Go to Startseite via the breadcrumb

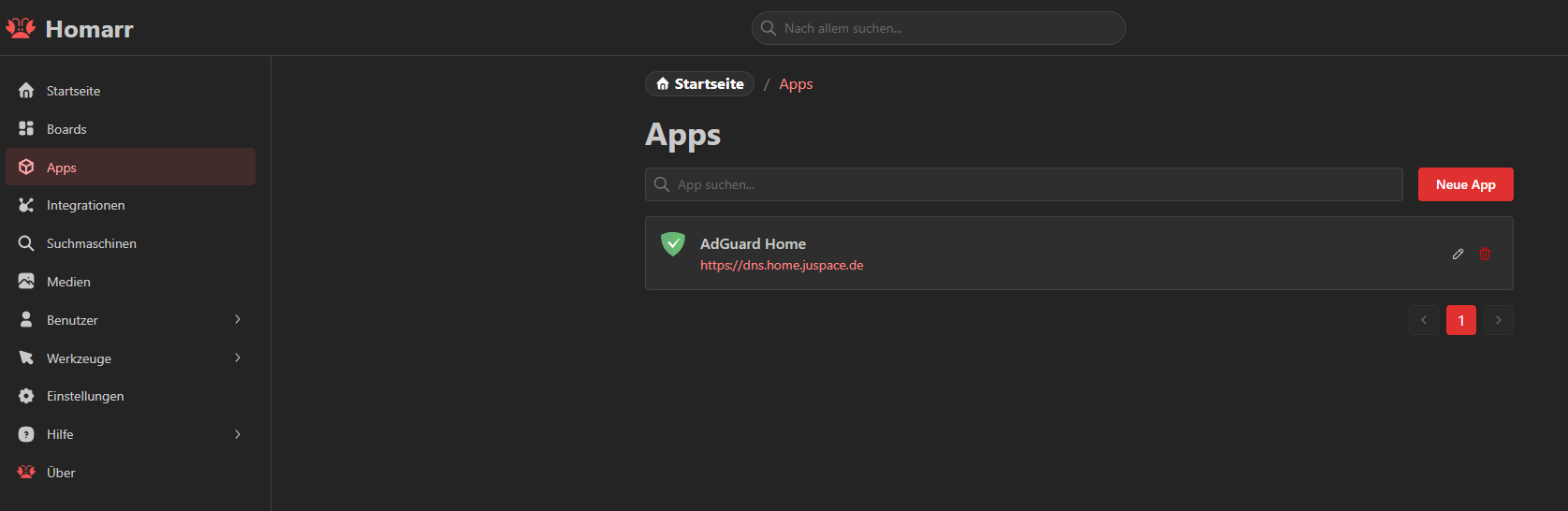pos(699,84)
